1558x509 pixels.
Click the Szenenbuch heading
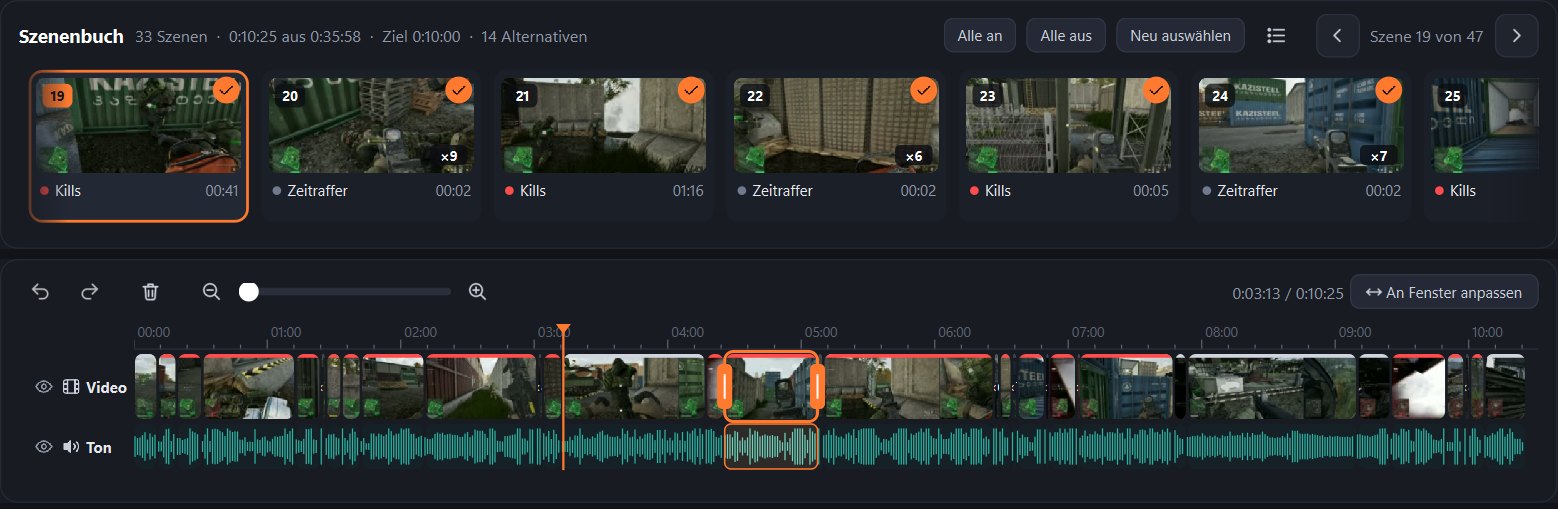[x=71, y=36]
